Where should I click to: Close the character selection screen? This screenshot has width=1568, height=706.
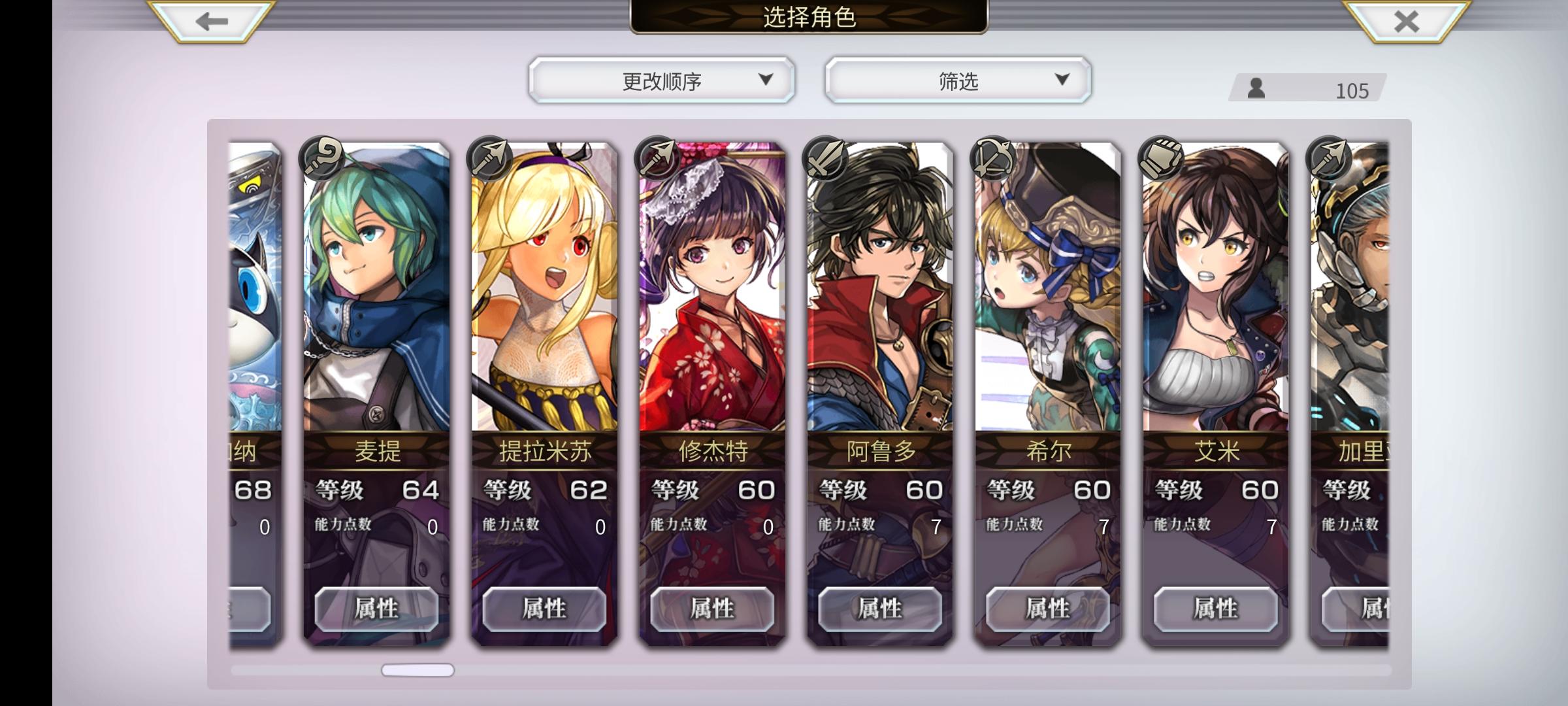point(1406,21)
